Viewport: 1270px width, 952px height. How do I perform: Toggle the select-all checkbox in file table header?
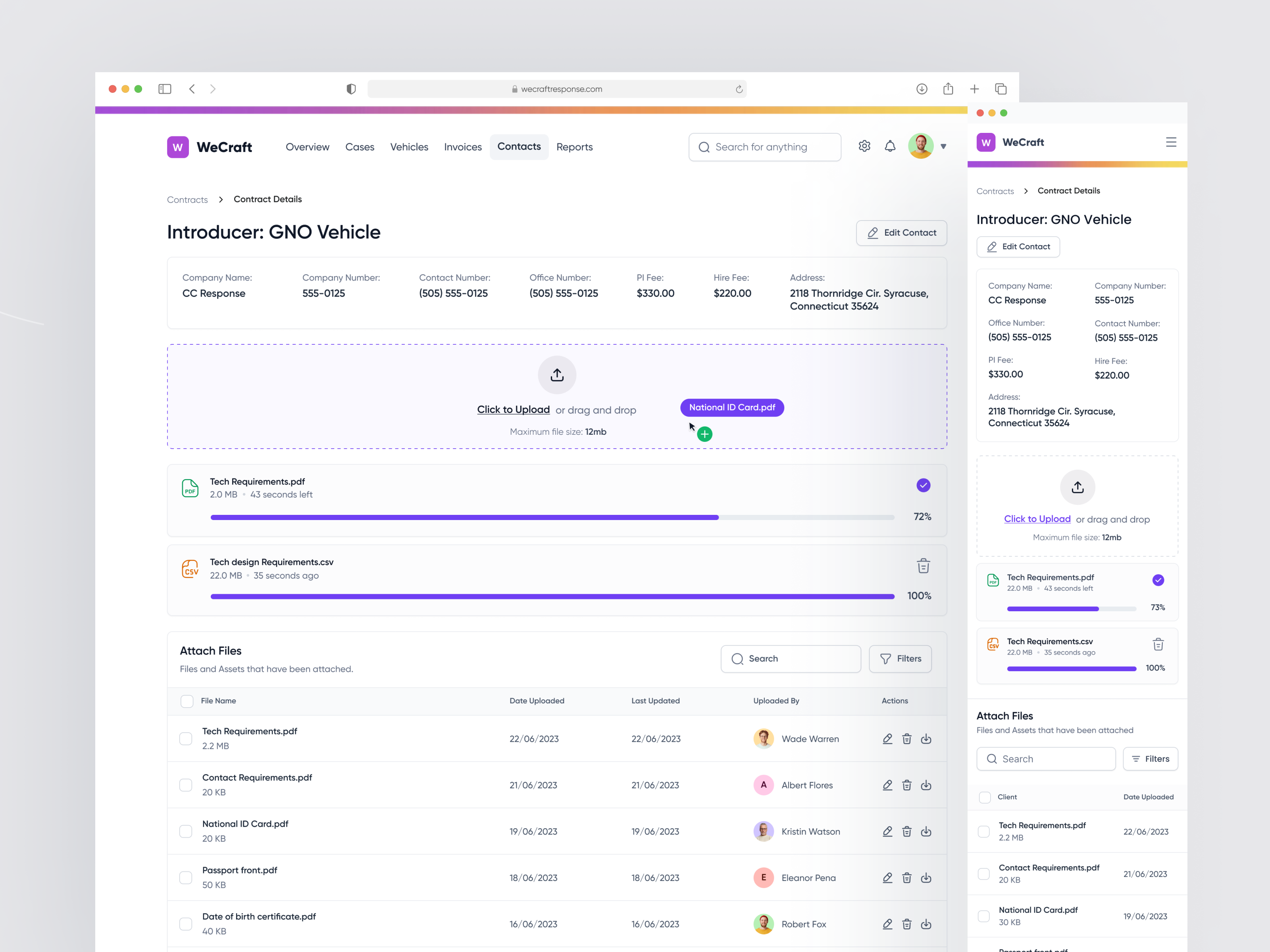[187, 701]
